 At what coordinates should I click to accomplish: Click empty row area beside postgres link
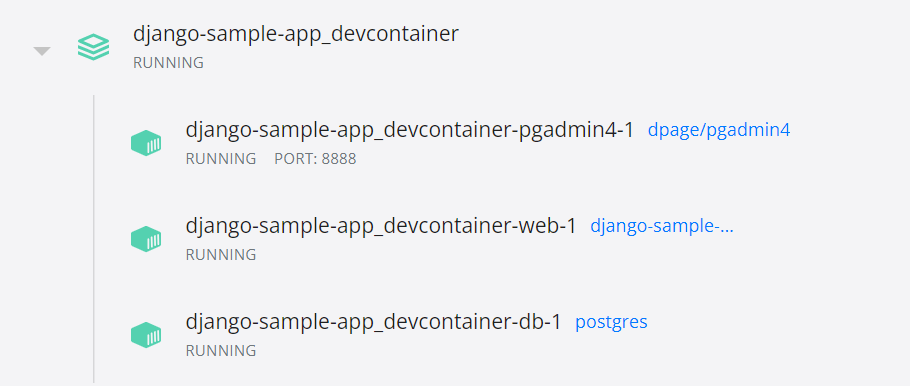pos(778,335)
